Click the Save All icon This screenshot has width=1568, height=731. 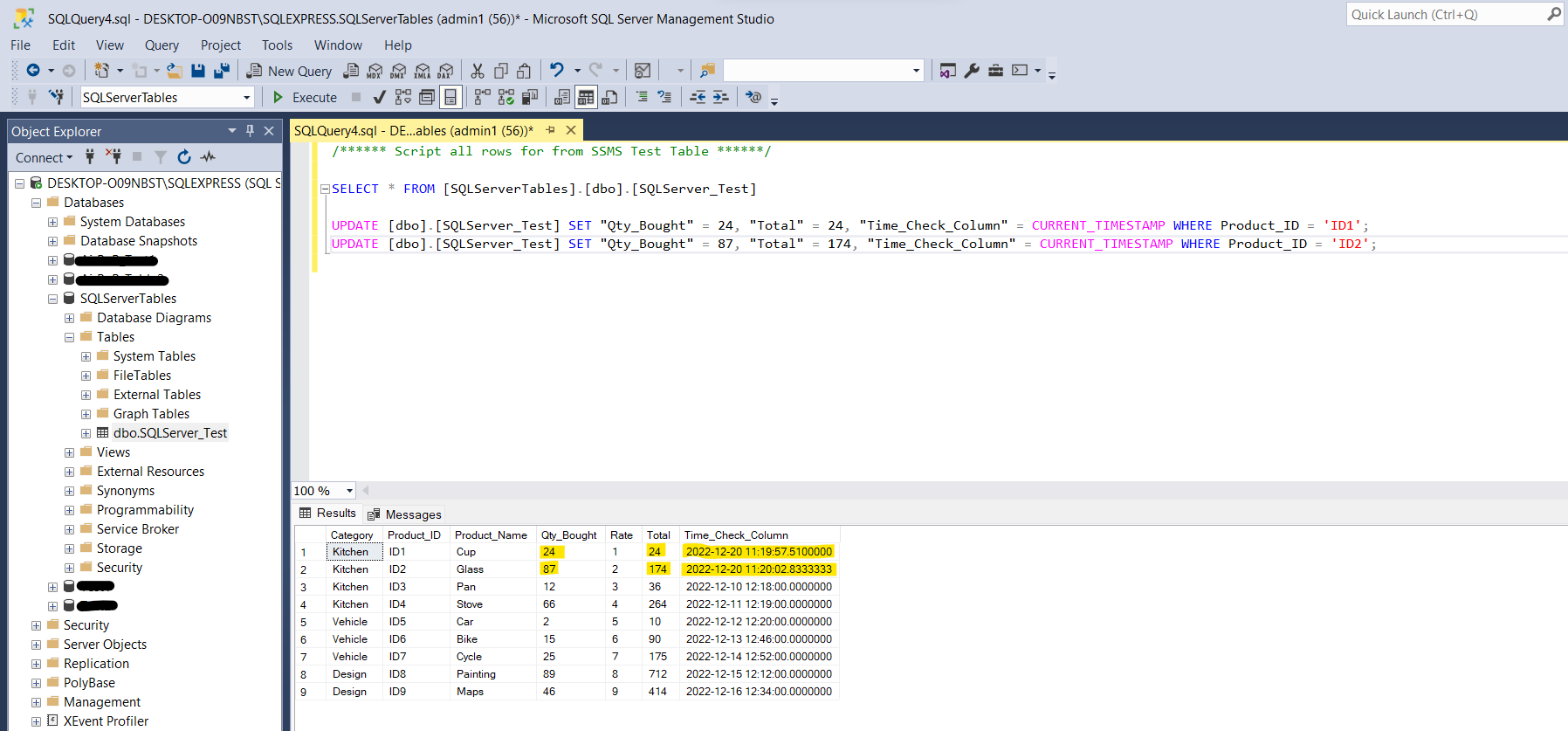[x=222, y=71]
